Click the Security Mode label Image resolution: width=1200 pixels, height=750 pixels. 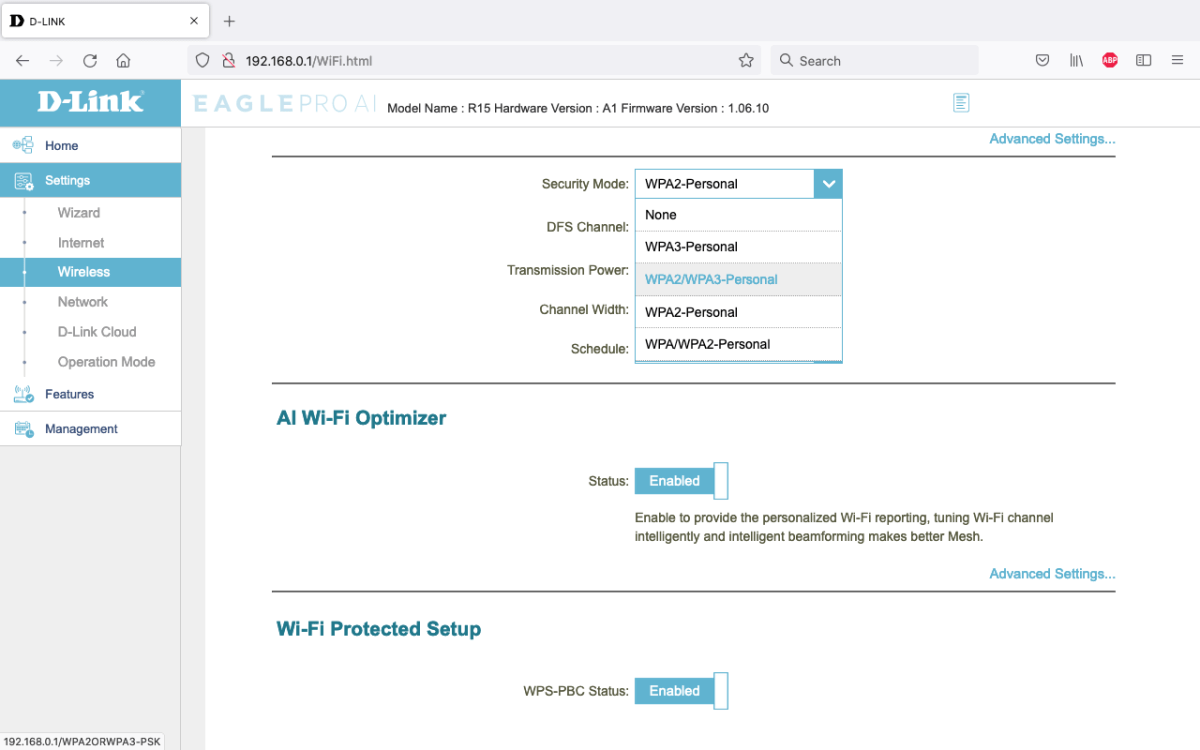coord(585,184)
